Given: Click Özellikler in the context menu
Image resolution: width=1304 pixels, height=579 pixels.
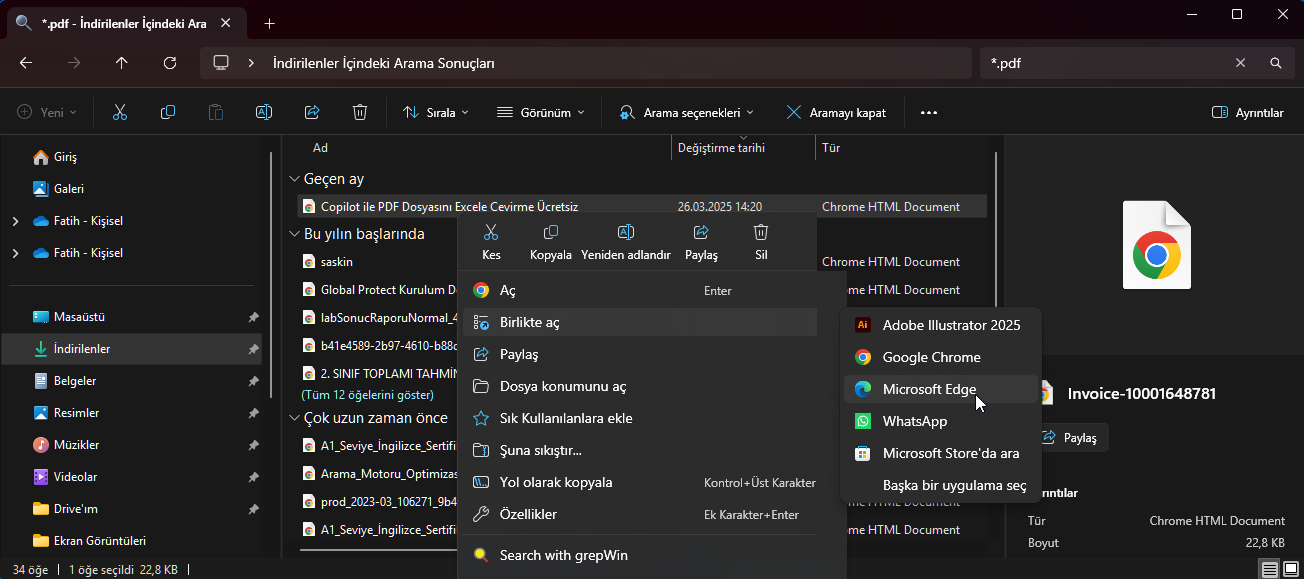Looking at the screenshot, I should coord(528,514).
